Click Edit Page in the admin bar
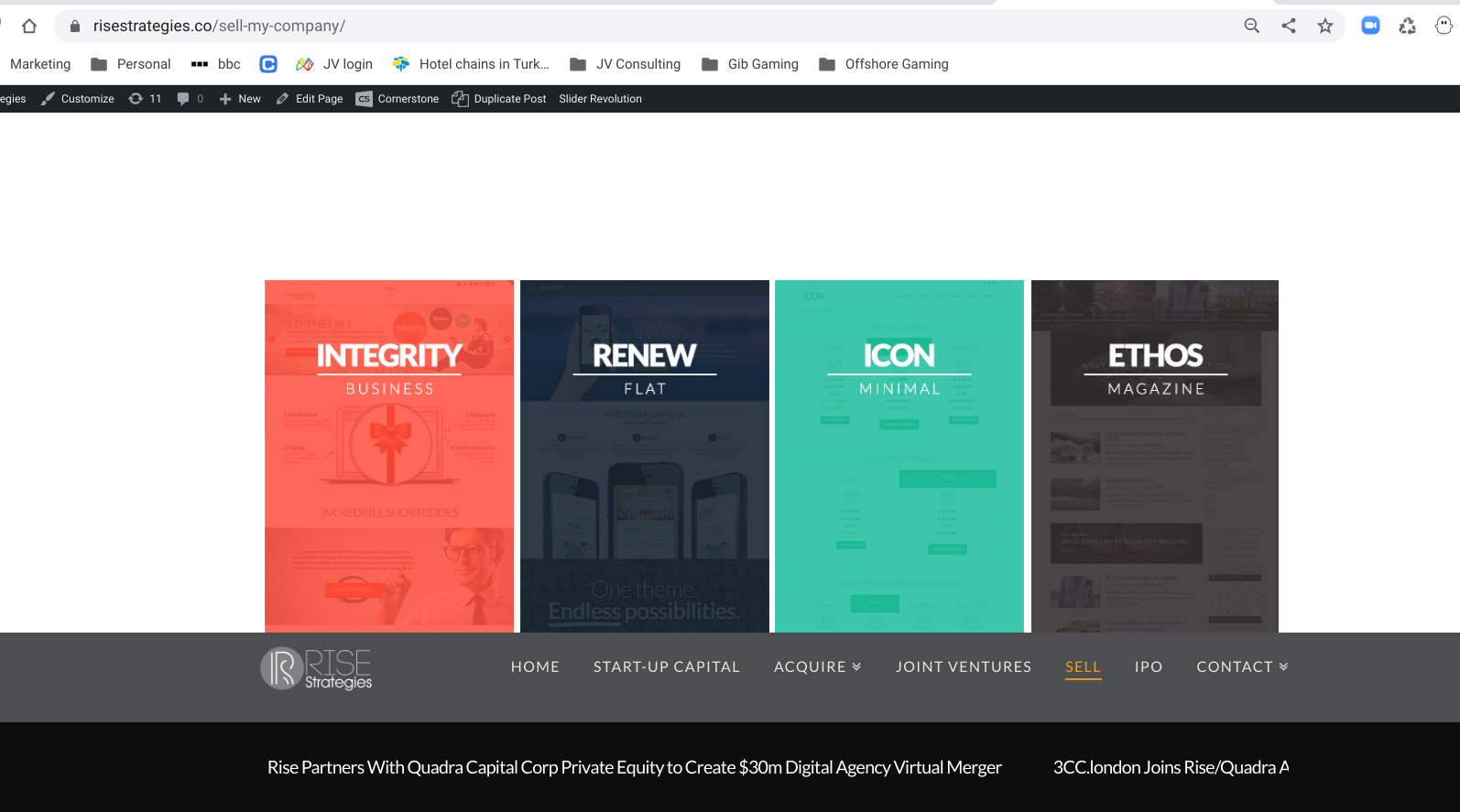1460x812 pixels. click(x=310, y=99)
